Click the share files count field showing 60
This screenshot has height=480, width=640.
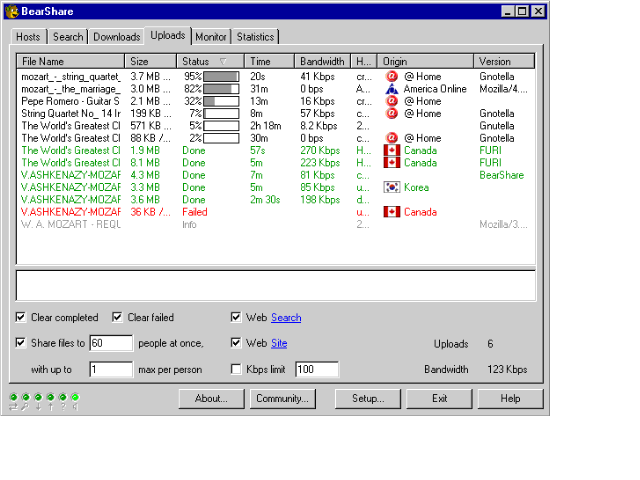(x=111, y=343)
